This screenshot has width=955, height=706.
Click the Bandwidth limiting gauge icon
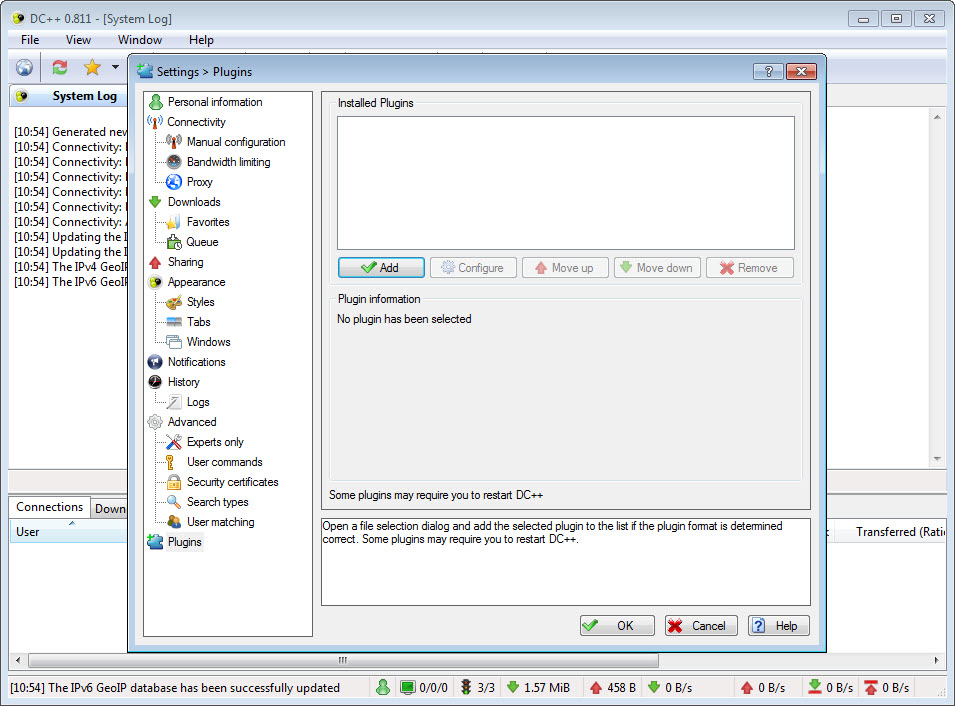[174, 162]
